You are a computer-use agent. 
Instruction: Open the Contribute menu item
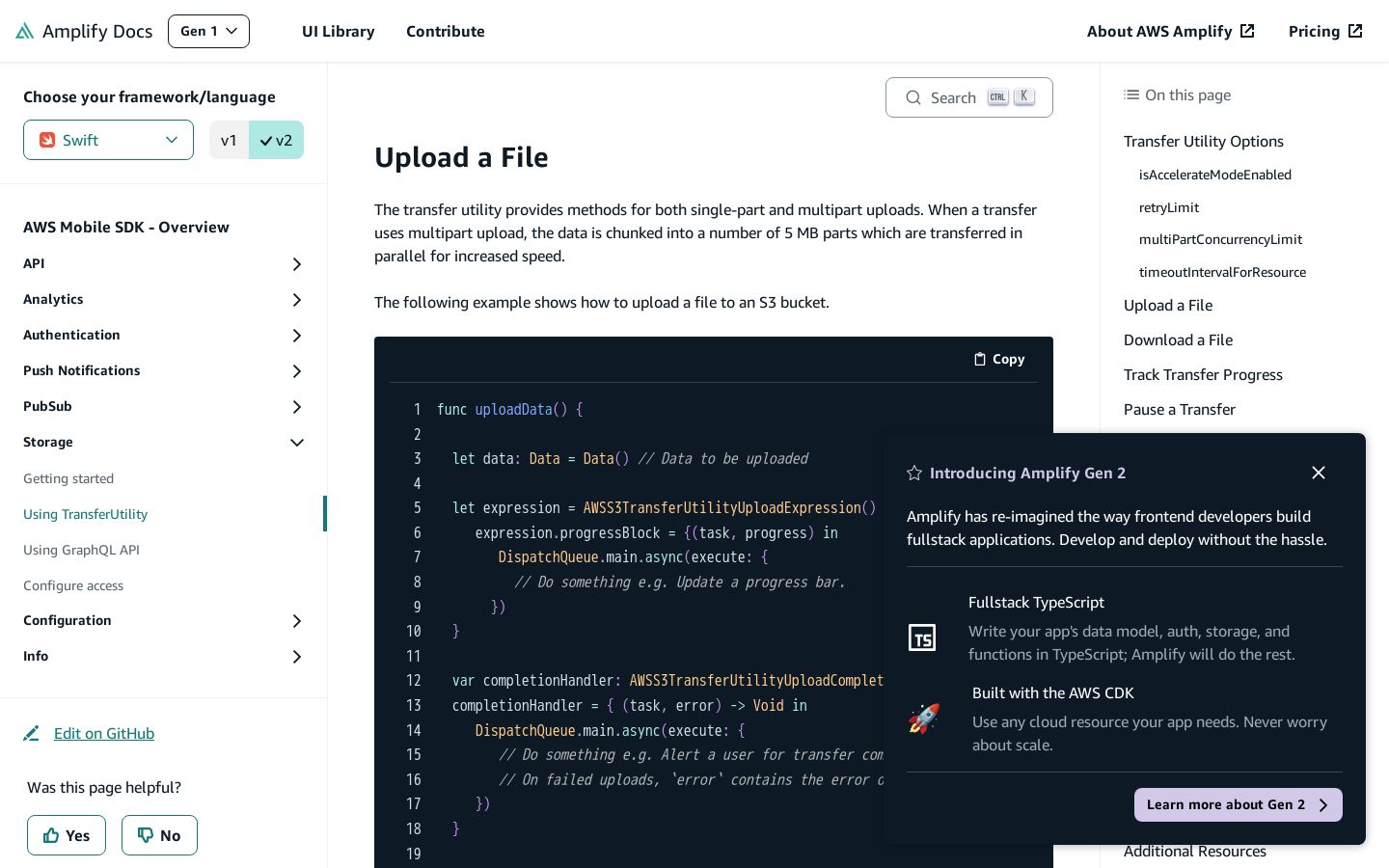[446, 31]
